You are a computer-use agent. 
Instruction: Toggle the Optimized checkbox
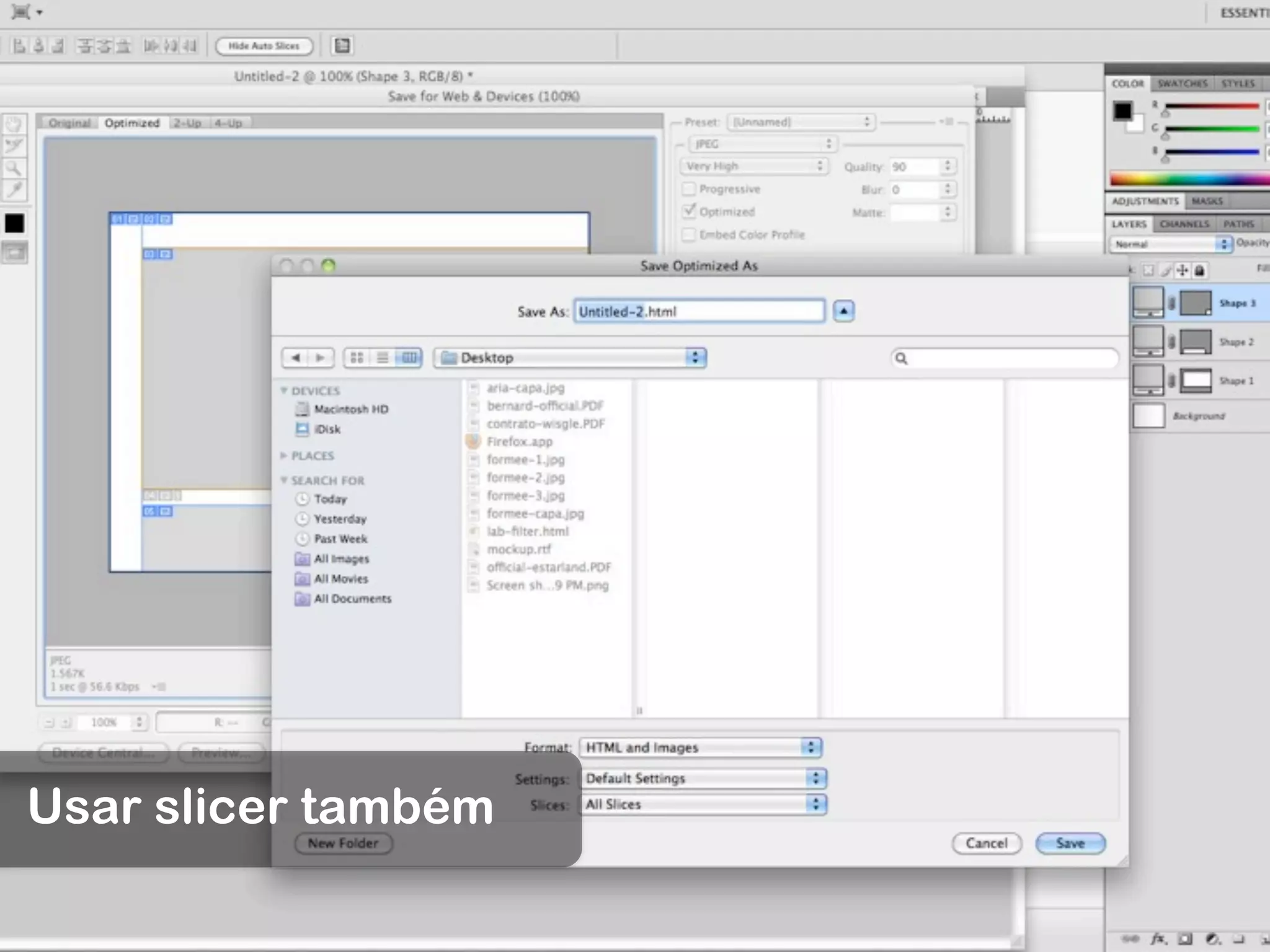(688, 212)
